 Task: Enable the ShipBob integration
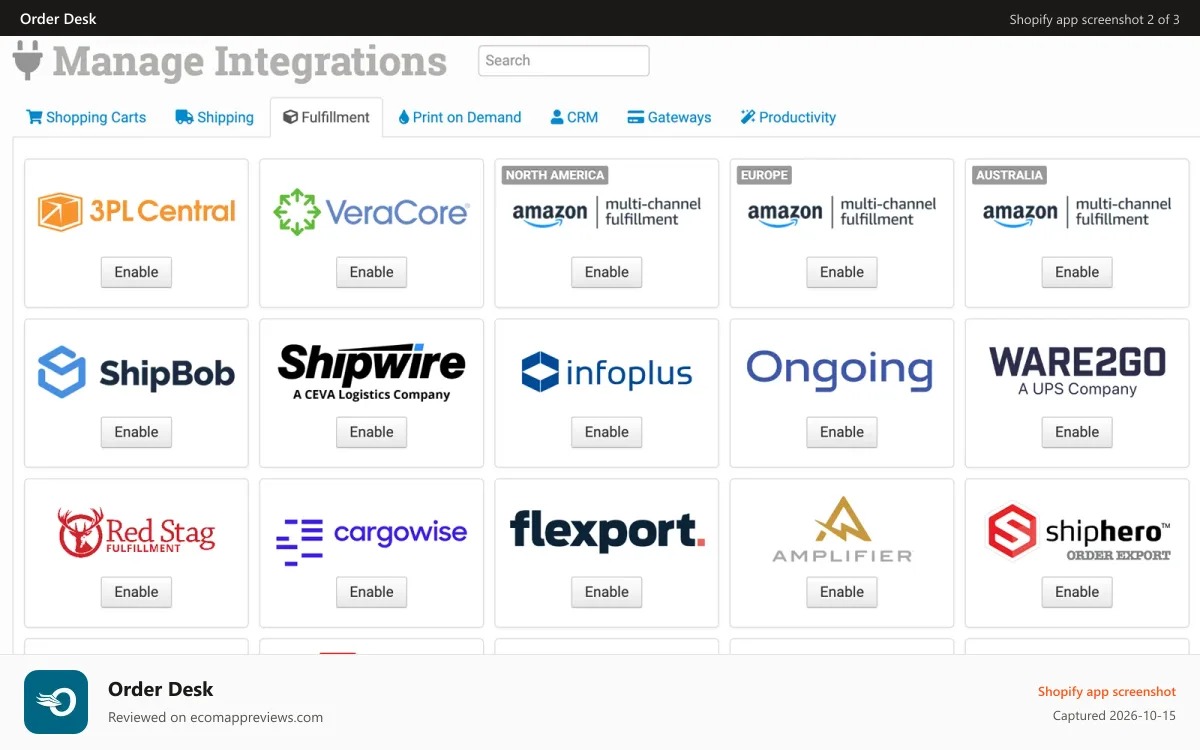136,432
